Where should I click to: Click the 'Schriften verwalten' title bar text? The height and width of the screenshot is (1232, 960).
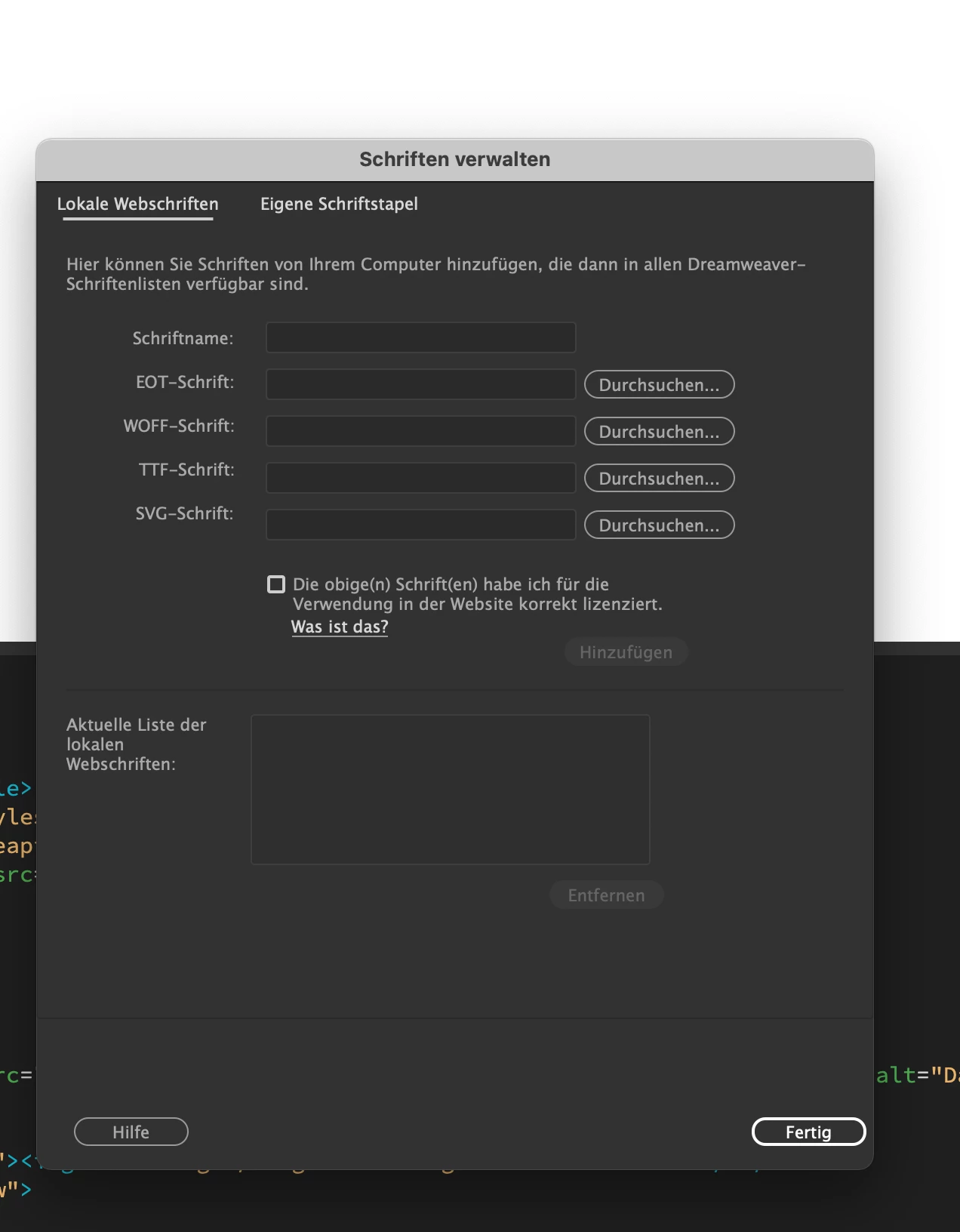pyautogui.click(x=455, y=159)
